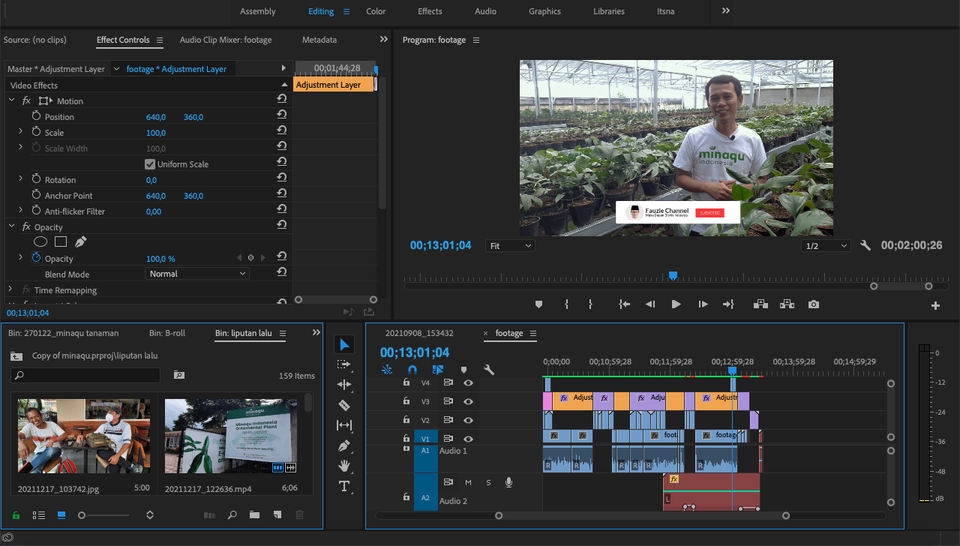Solo the Audio 2 track
This screenshot has width=960, height=546.
pyautogui.click(x=489, y=482)
